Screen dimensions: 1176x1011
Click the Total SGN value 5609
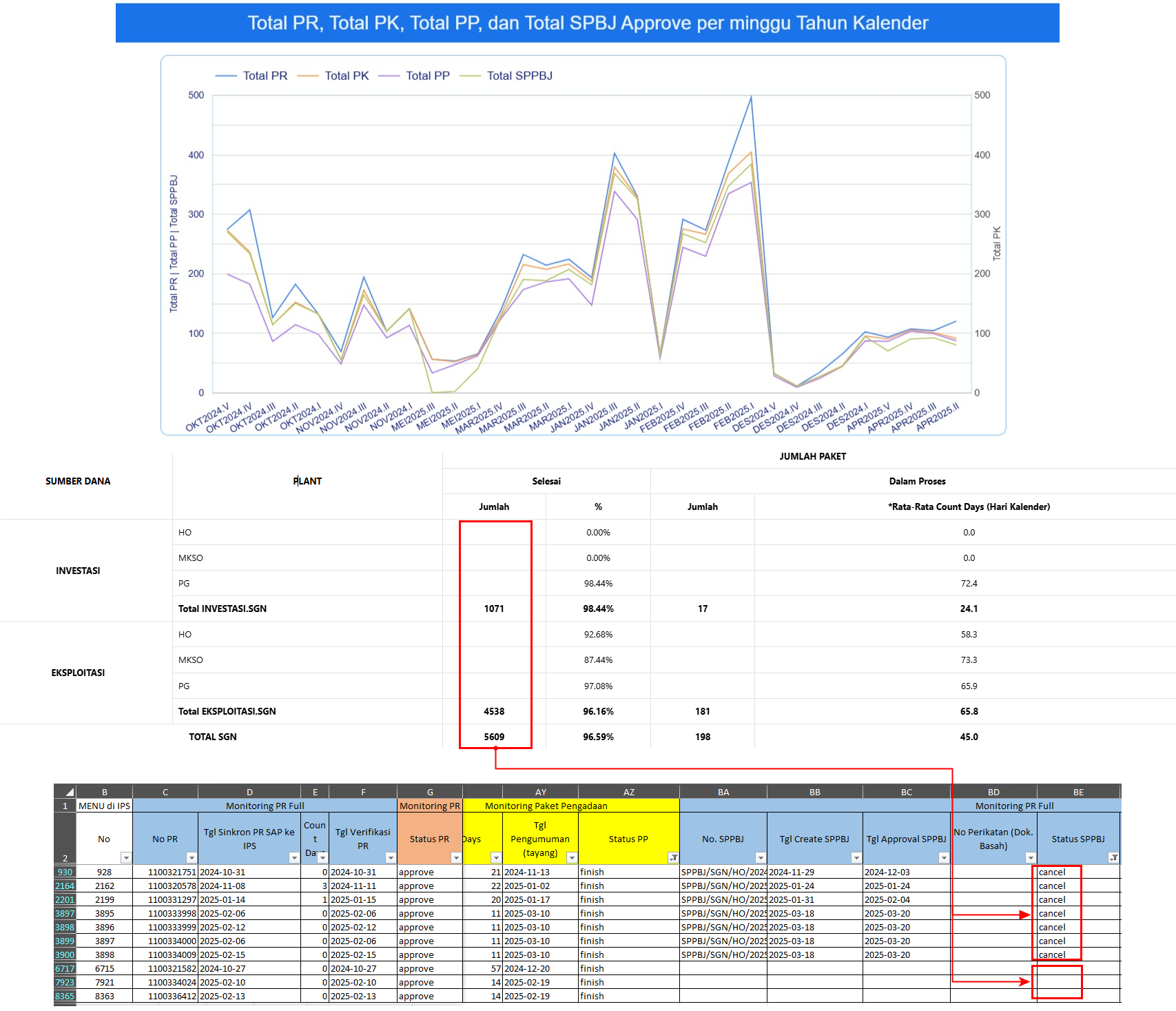point(494,737)
